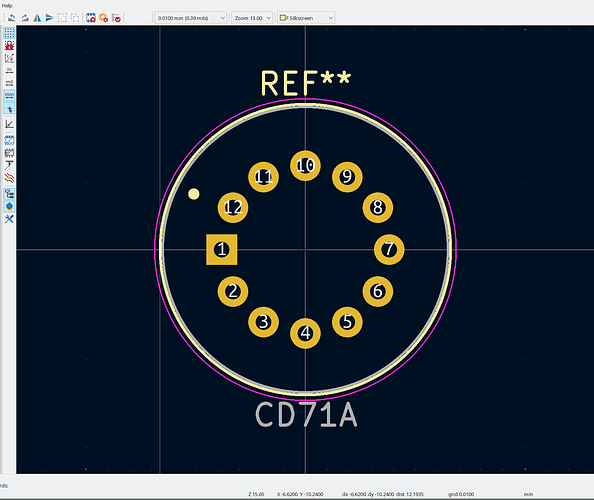Open the Zoom 13.00 dropdown
Image resolution: width=594 pixels, height=500 pixels.
pyautogui.click(x=252, y=18)
